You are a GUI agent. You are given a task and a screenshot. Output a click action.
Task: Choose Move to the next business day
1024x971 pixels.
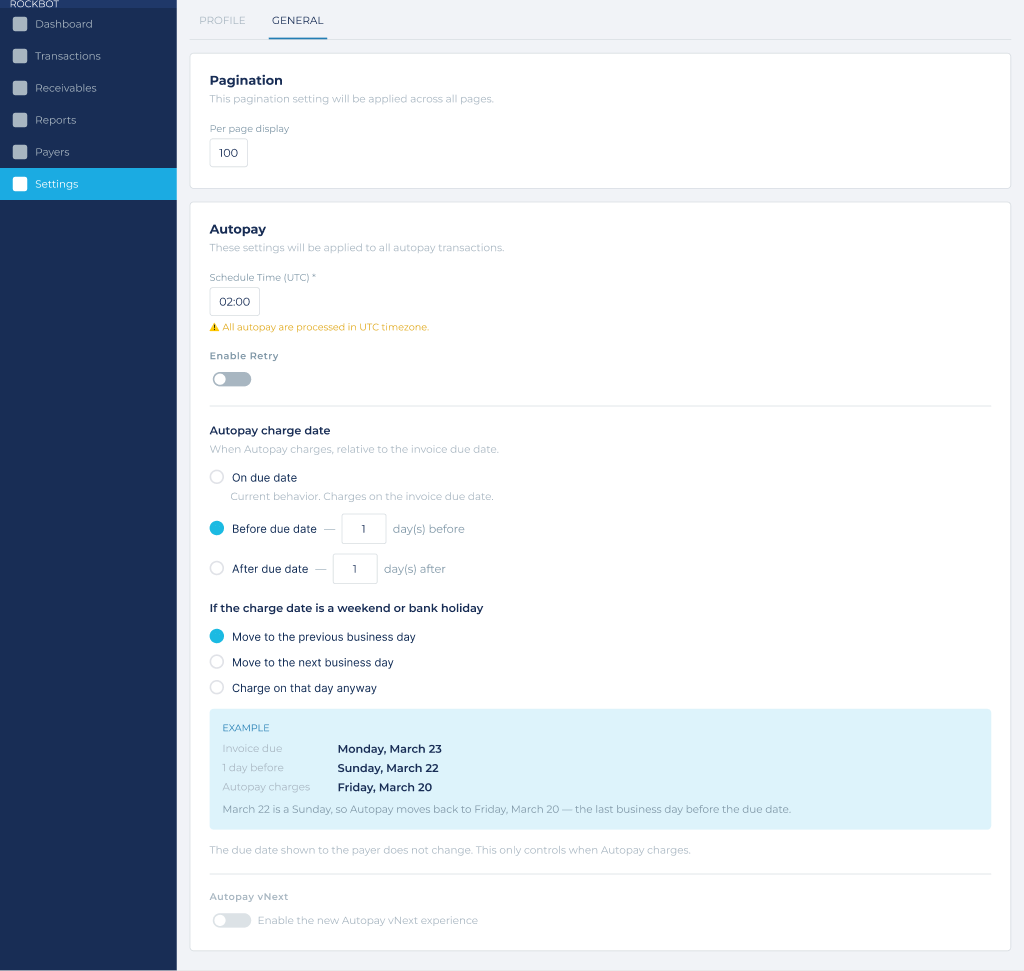[217, 662]
